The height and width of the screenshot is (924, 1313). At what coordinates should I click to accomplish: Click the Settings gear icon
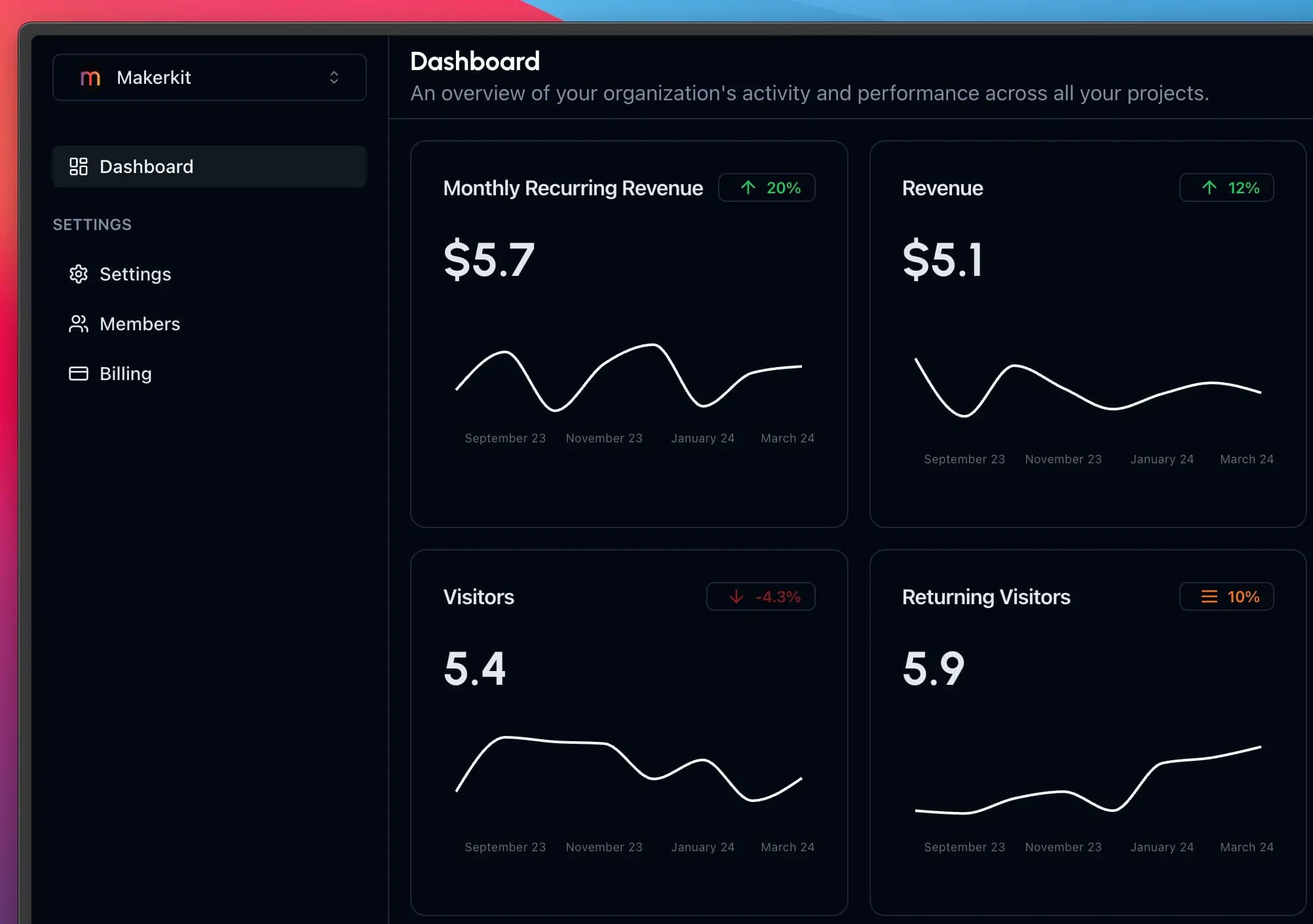pyautogui.click(x=78, y=273)
